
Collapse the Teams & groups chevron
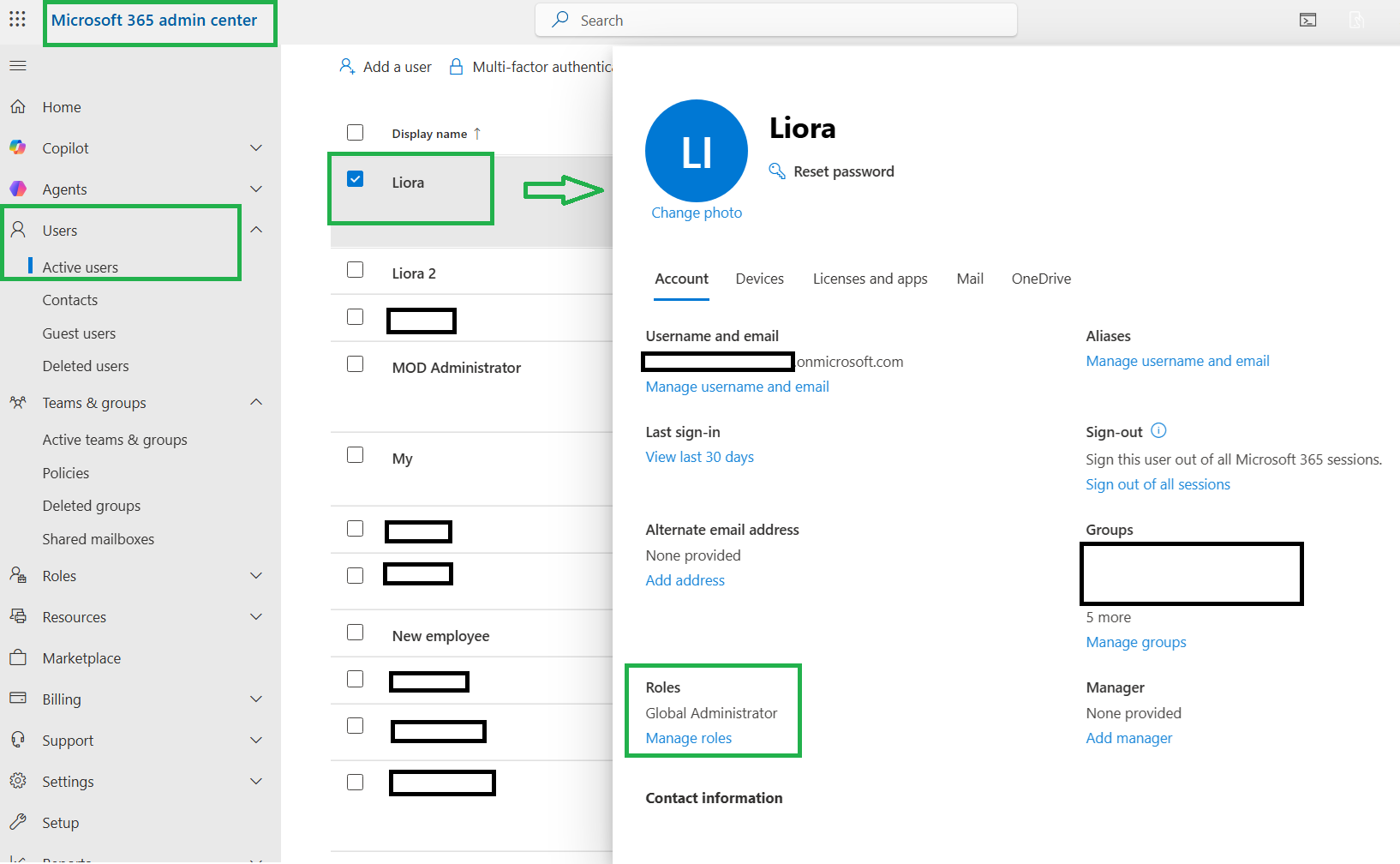(x=256, y=402)
